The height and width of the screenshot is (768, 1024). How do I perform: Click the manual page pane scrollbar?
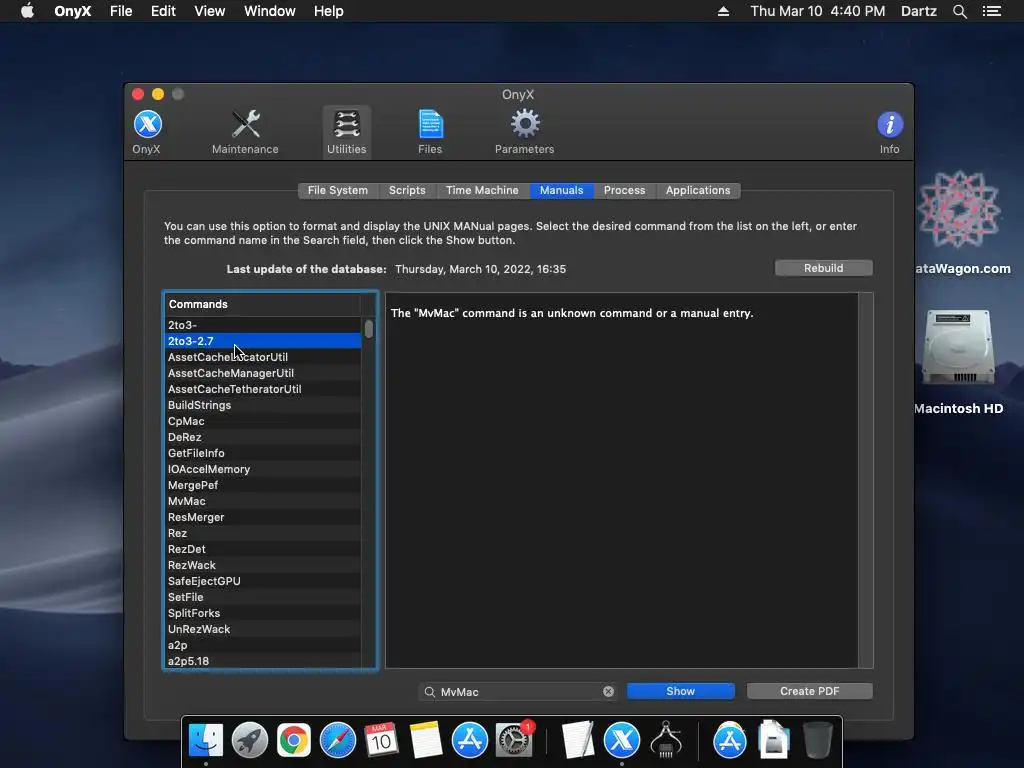click(x=866, y=480)
